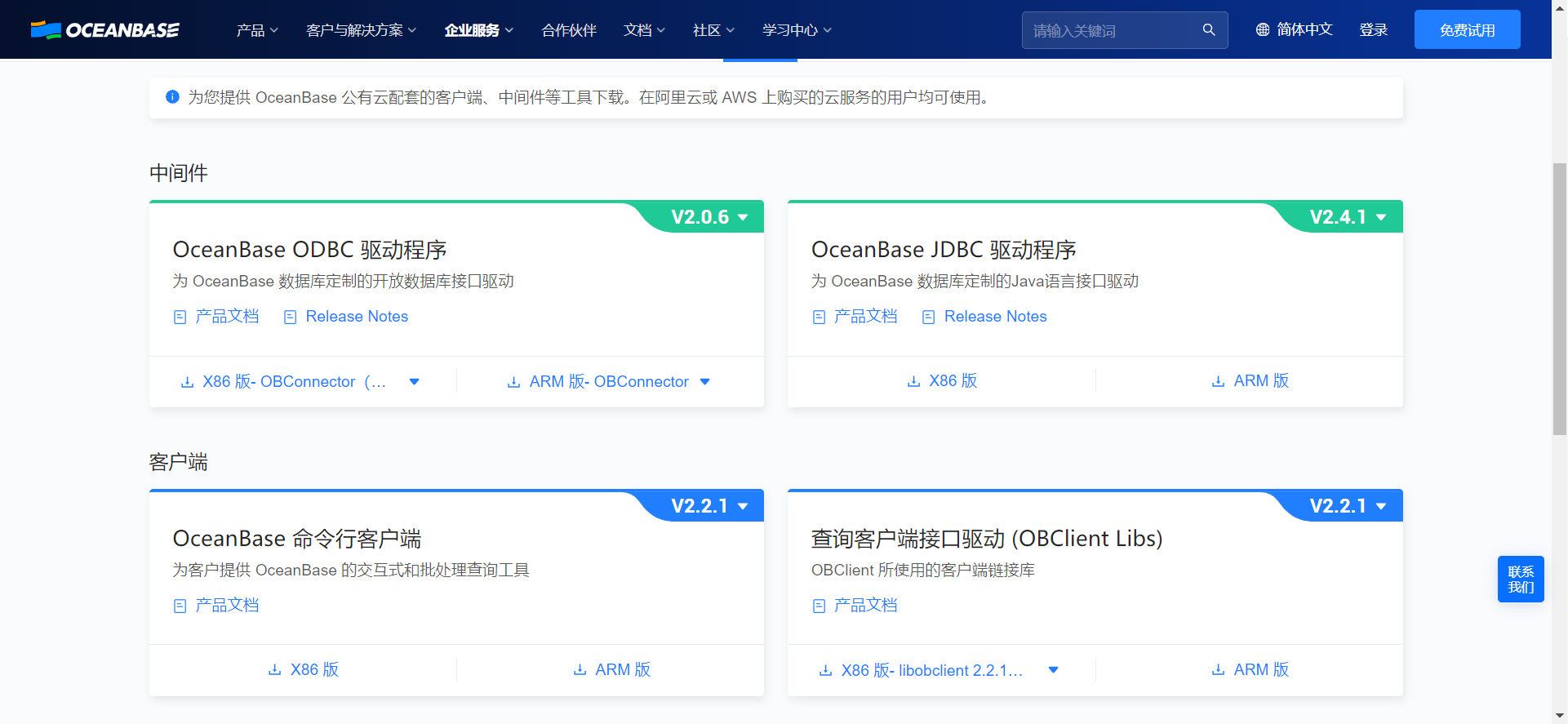Screen dimensions: 1568x724
Task: Click download icon for JDBC ARM 版
Action: 1218,381
